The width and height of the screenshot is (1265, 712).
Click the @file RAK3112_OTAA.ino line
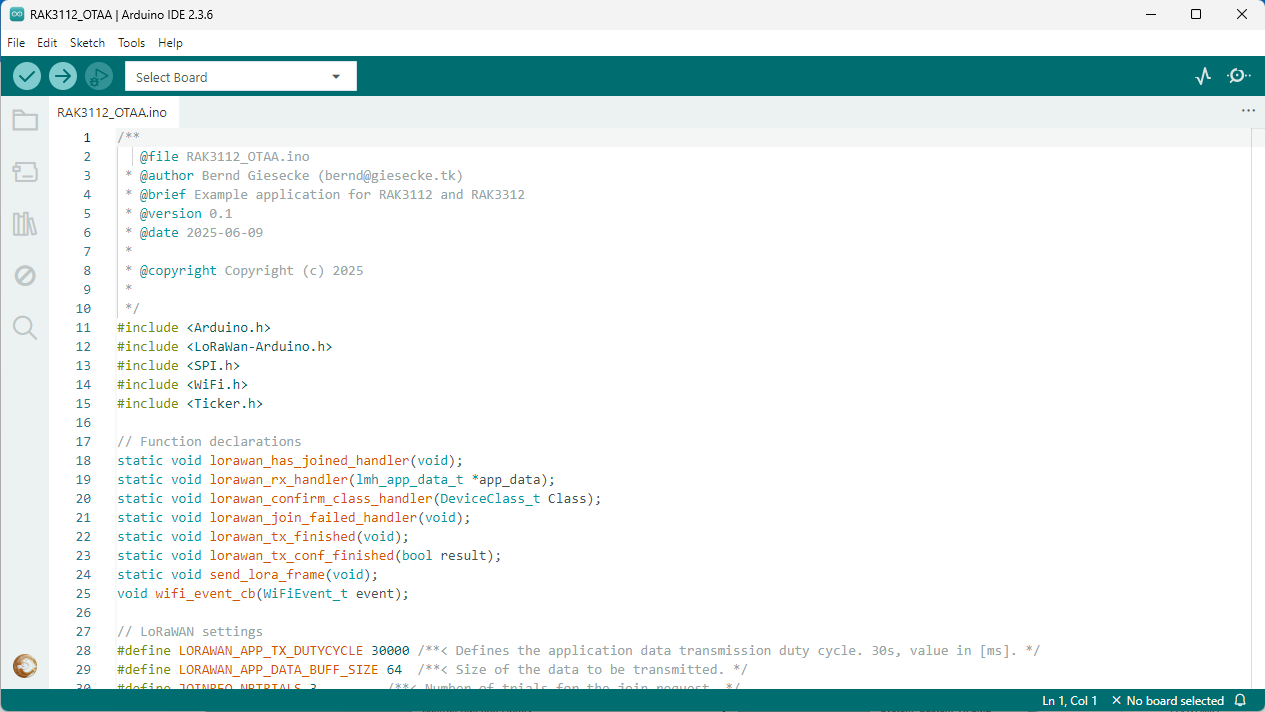click(224, 157)
